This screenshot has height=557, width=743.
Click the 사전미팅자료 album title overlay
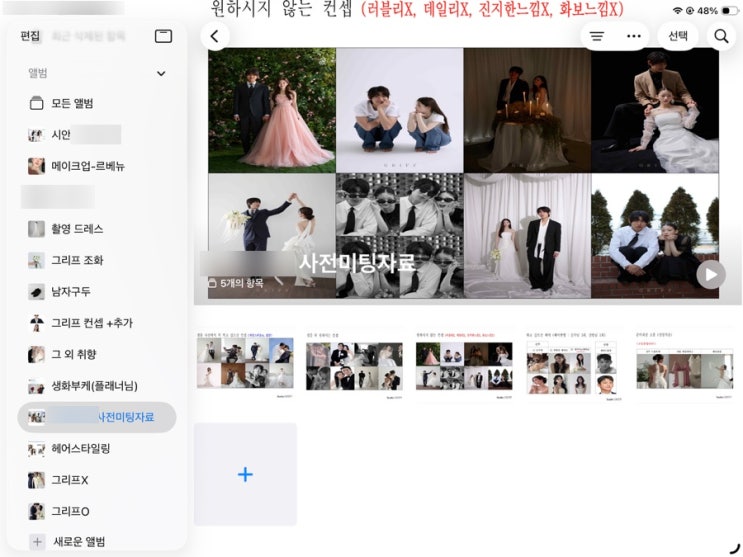(x=357, y=263)
